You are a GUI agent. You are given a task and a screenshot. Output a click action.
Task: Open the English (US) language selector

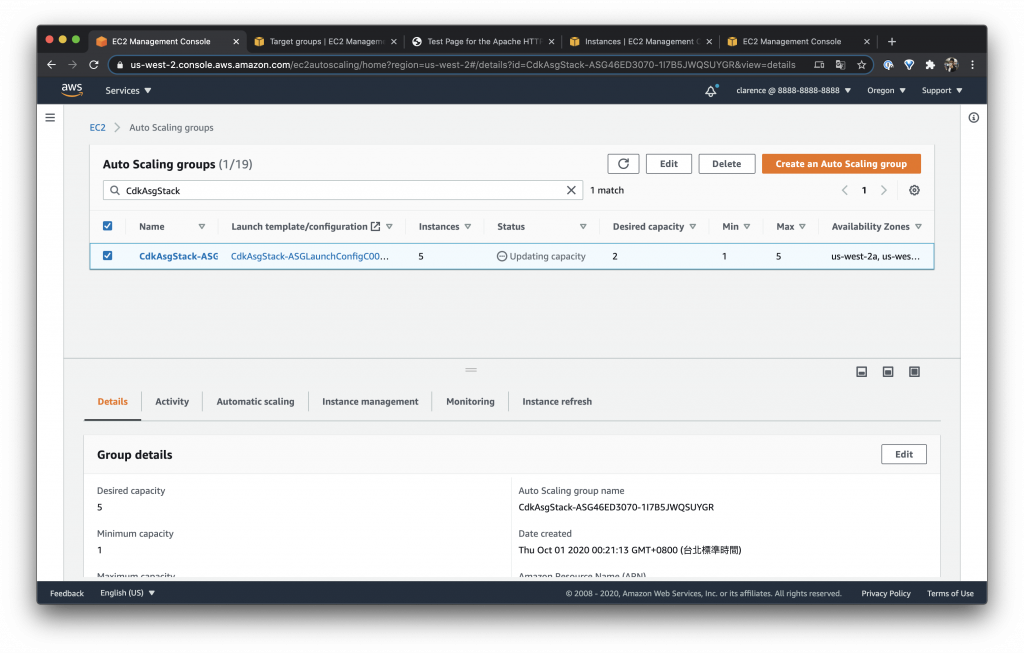pyautogui.click(x=127, y=593)
